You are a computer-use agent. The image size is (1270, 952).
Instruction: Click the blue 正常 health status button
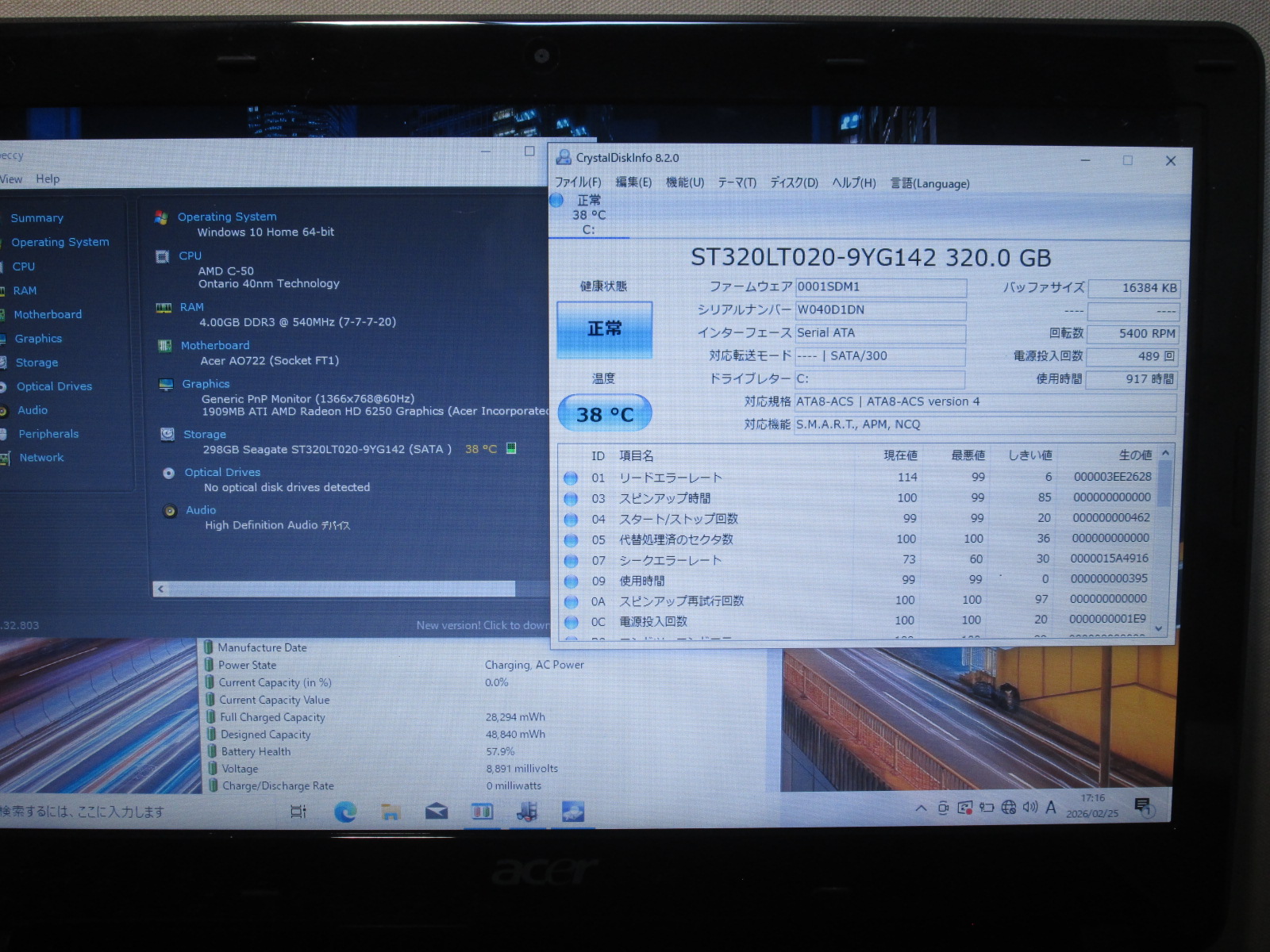pyautogui.click(x=604, y=328)
